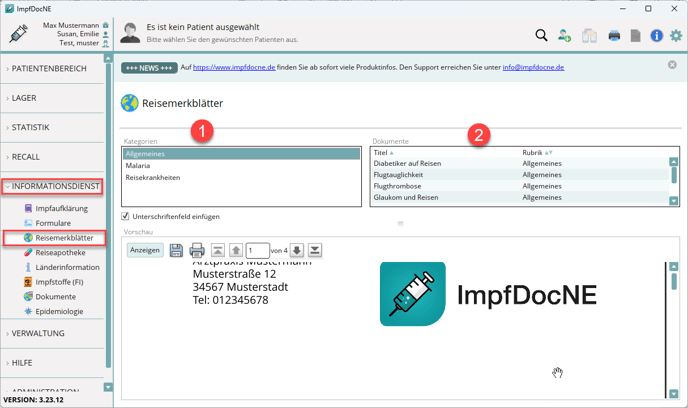Close the news banner

pyautogui.click(x=672, y=65)
